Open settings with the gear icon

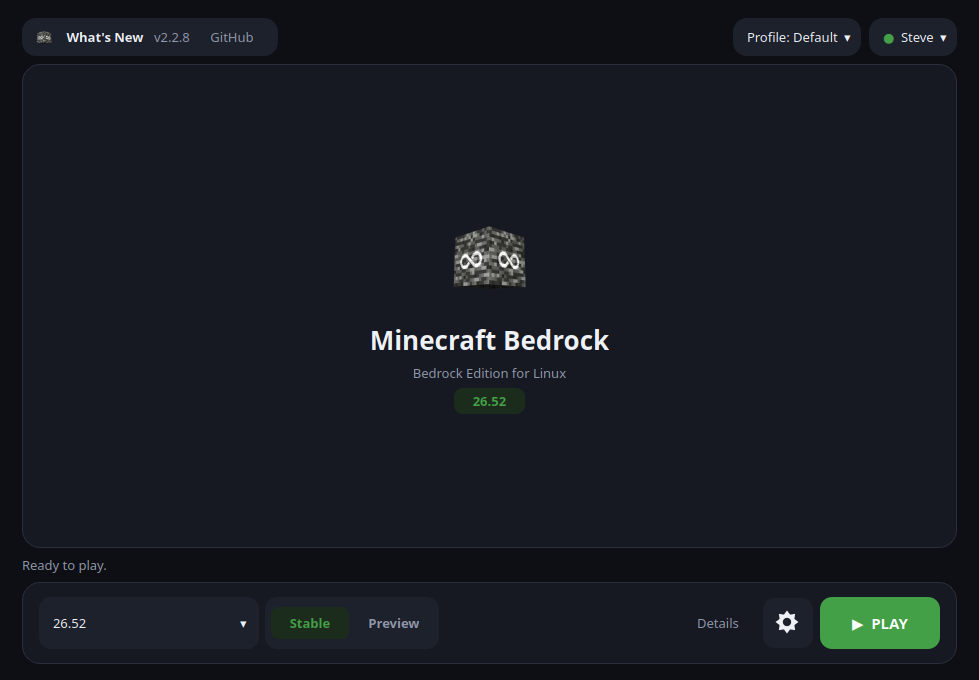click(787, 623)
